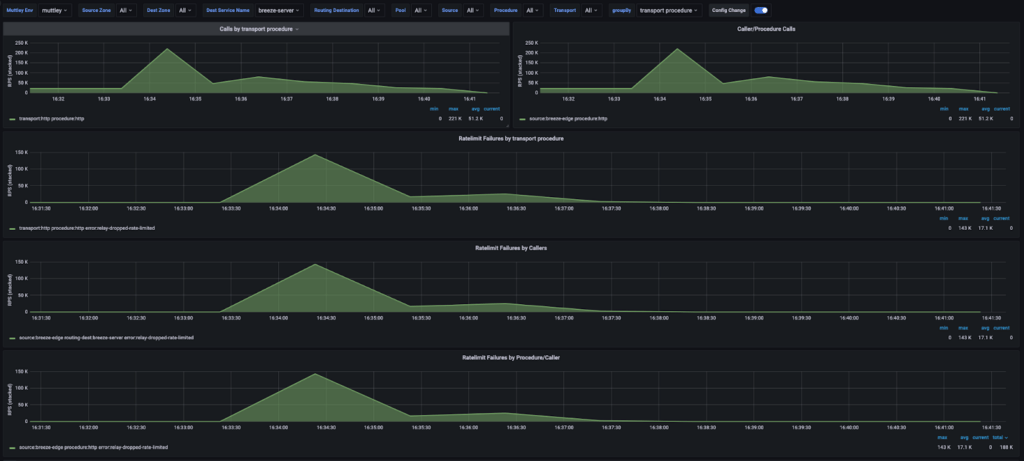The image size is (1024, 461).
Task: Click the transport:http procedure:http legend color swatch
Action: click(x=12, y=119)
